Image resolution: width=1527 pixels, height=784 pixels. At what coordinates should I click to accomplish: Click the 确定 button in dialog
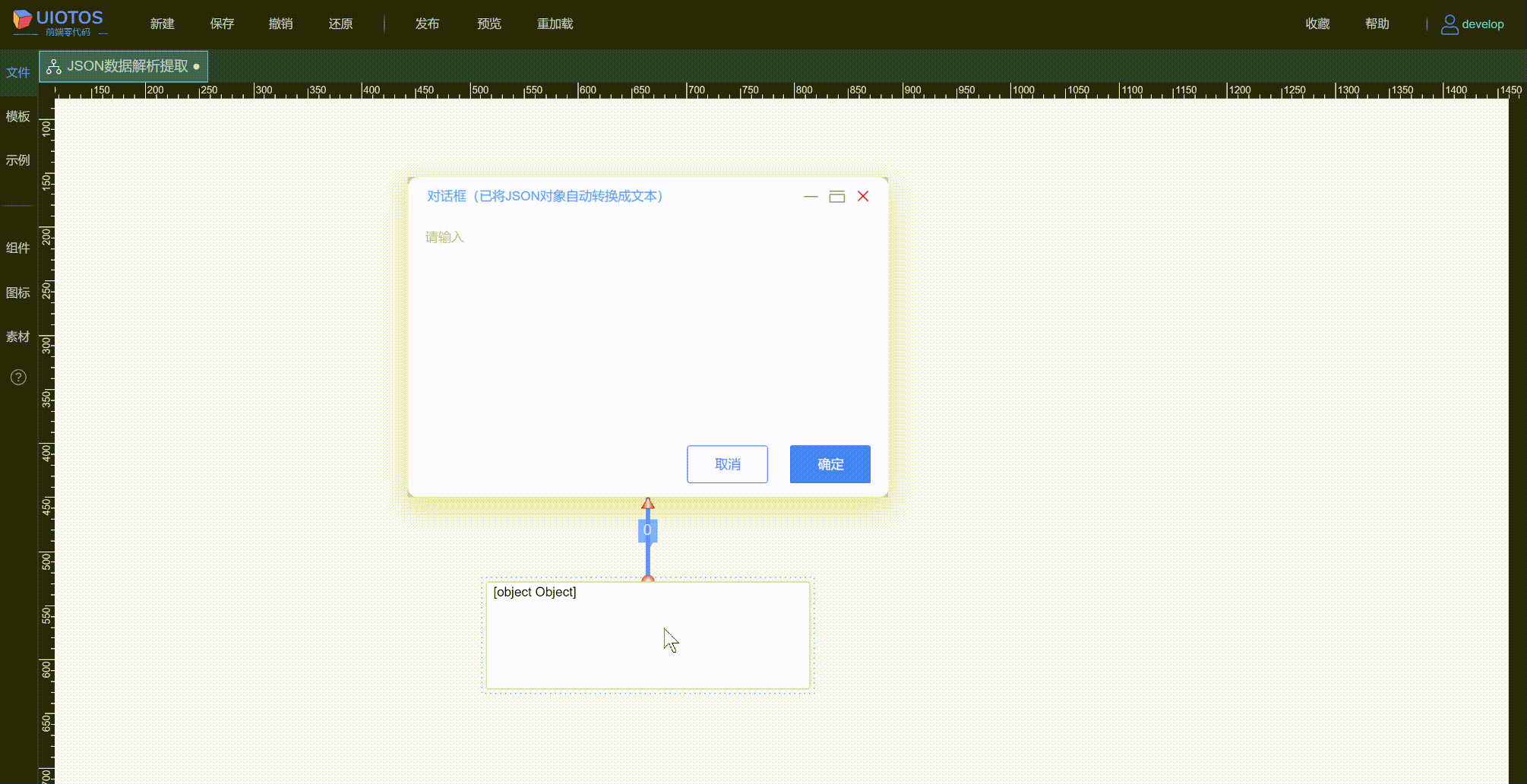tap(830, 464)
